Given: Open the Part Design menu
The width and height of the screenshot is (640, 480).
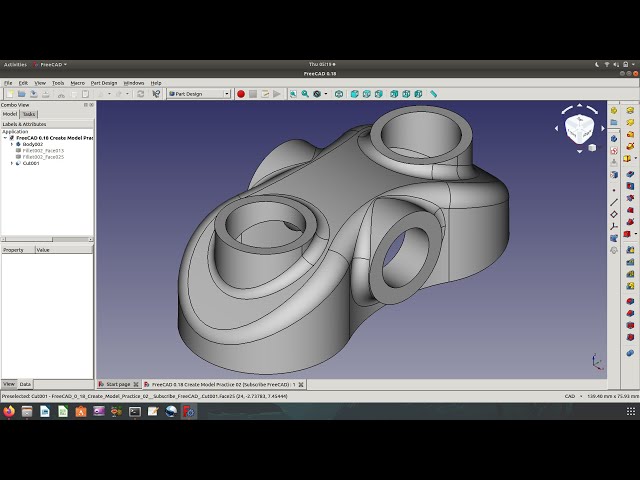Looking at the screenshot, I should [x=104, y=83].
